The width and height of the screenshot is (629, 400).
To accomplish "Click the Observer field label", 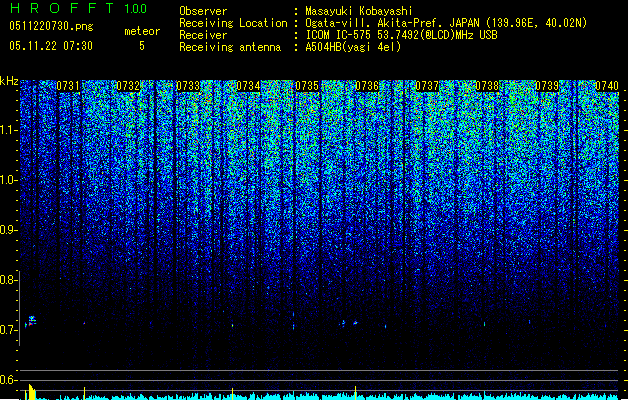I will tap(203, 11).
